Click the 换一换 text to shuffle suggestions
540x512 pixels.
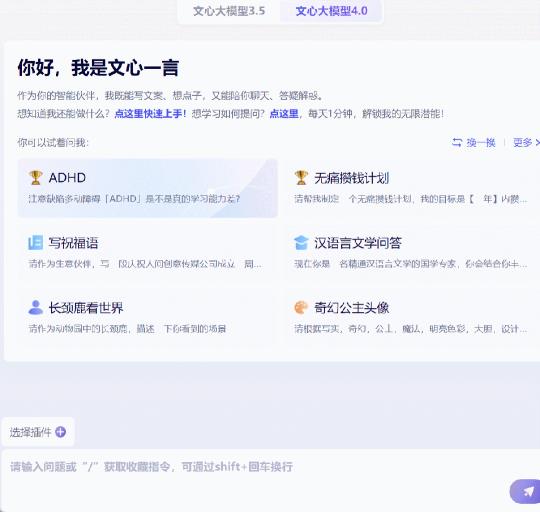481,142
